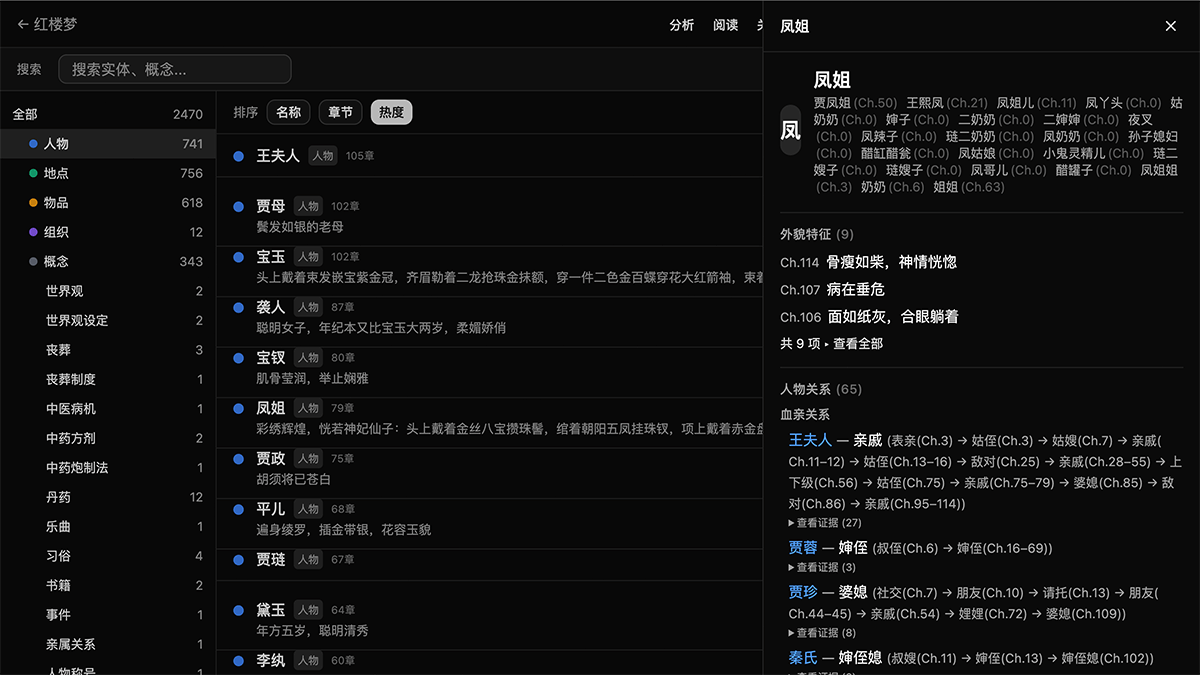Click the blue dot icon beside 凤姐 entry
This screenshot has height=675, width=1200.
click(x=237, y=408)
